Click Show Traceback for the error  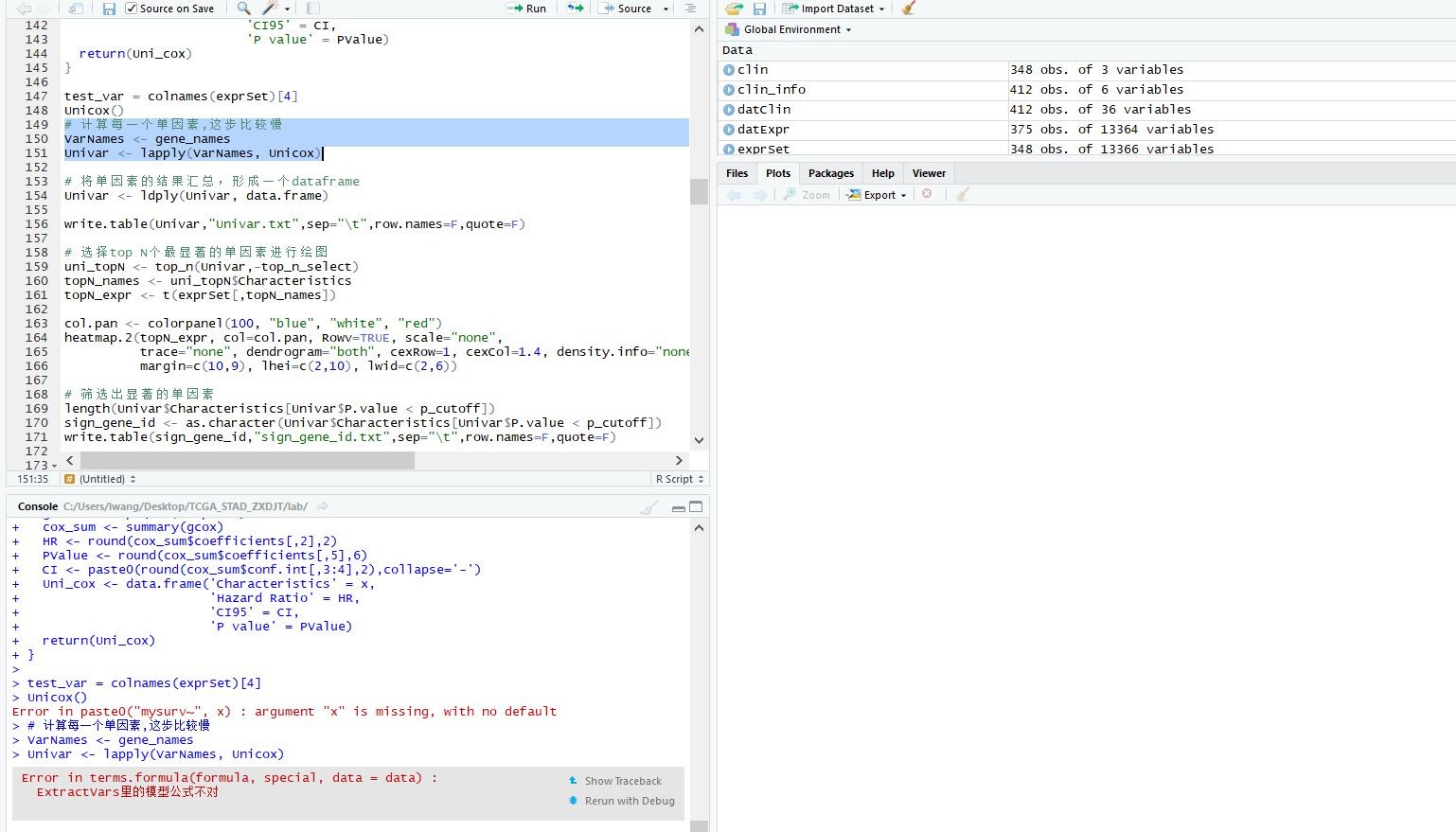[x=622, y=781]
